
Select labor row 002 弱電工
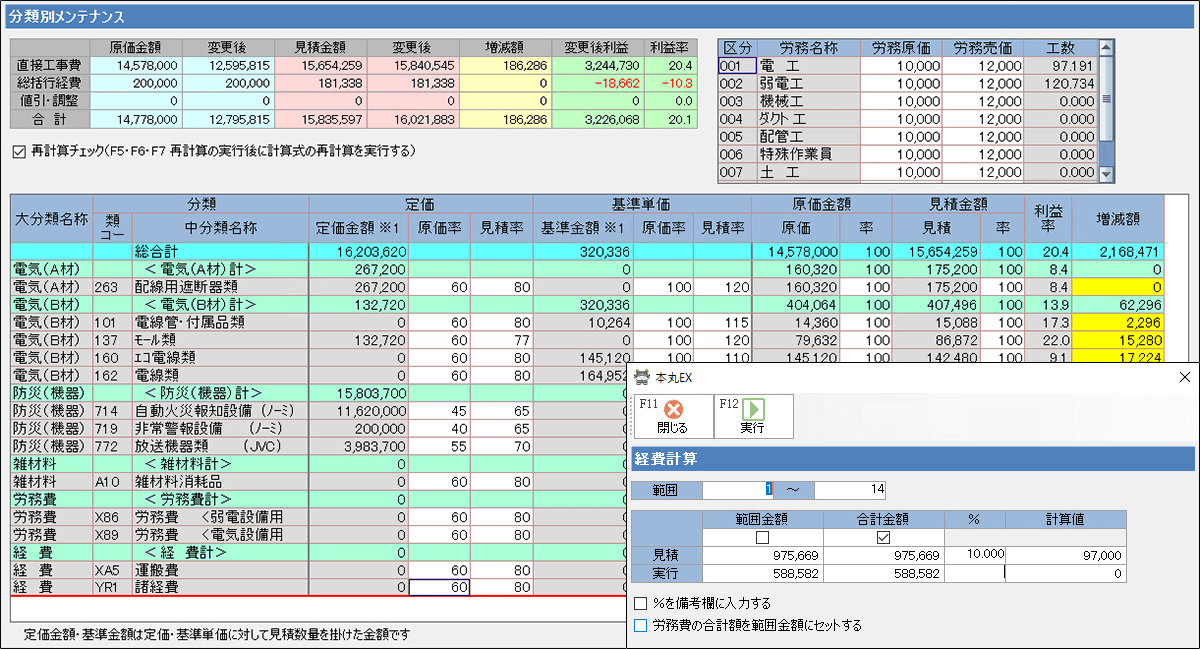click(x=907, y=83)
